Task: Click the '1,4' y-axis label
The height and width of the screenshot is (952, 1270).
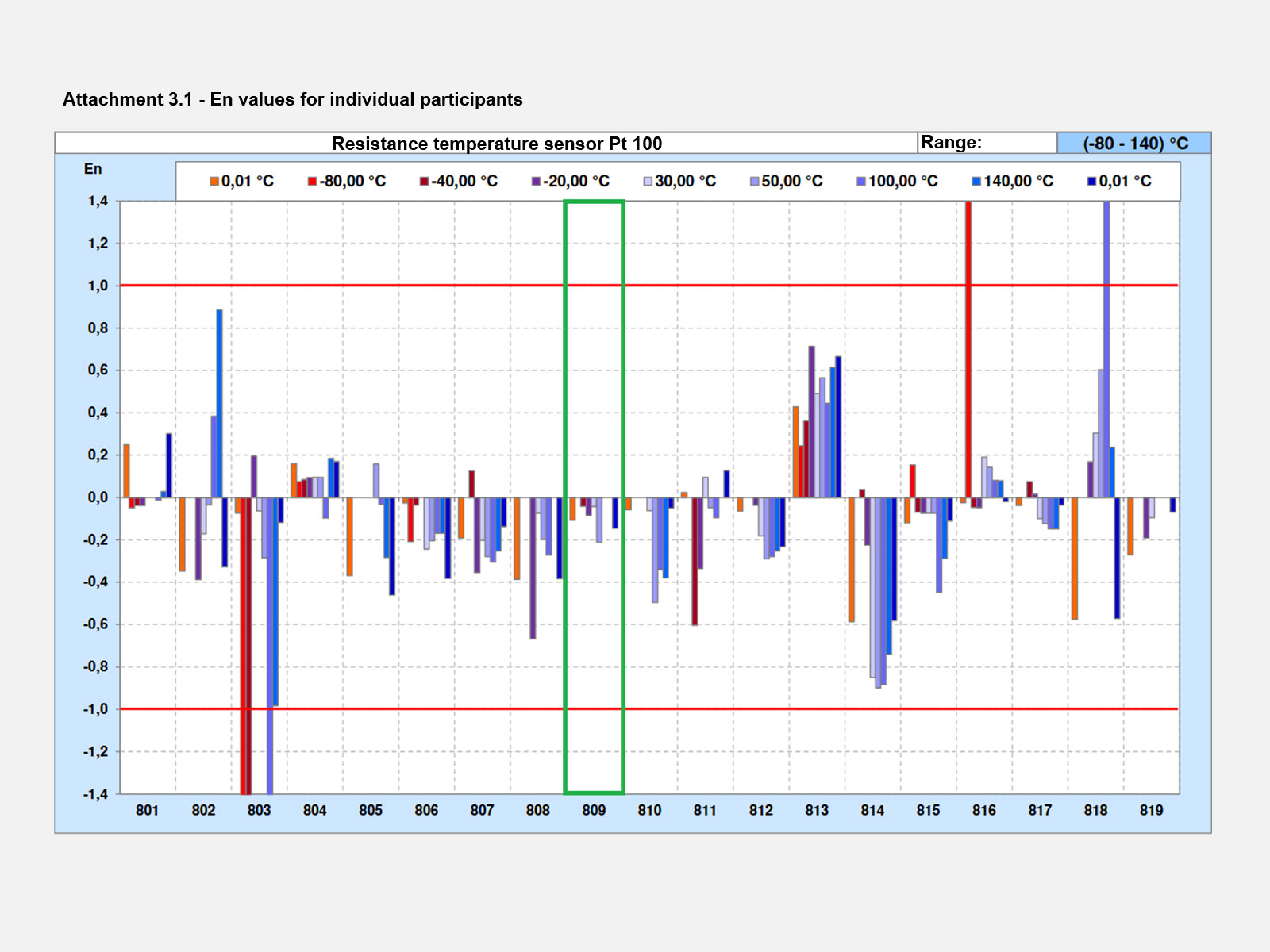Action: [x=98, y=202]
